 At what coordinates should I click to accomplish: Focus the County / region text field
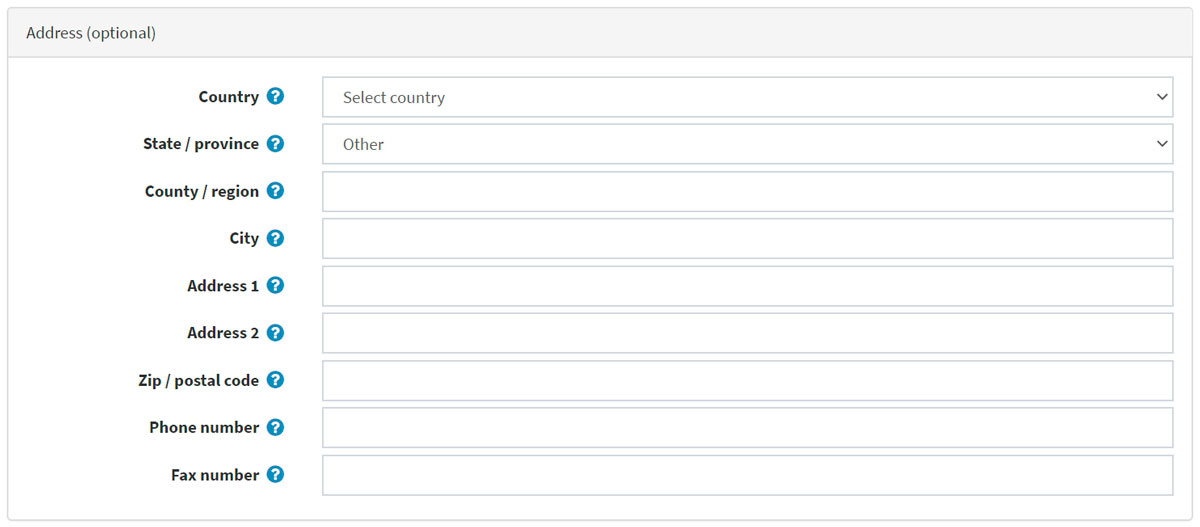(x=746, y=191)
